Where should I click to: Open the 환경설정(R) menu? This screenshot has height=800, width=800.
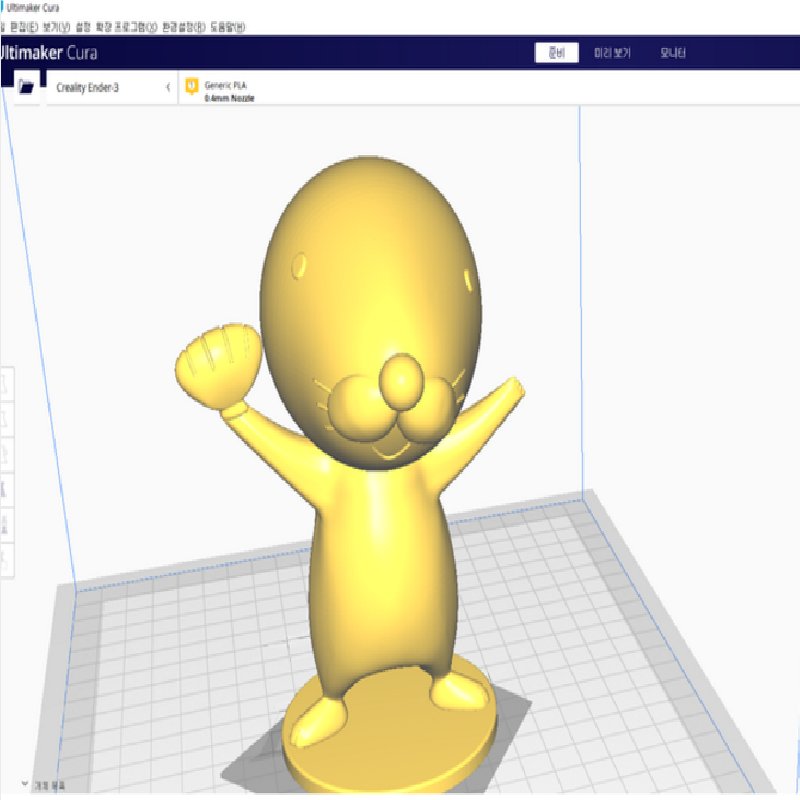pyautogui.click(x=184, y=27)
